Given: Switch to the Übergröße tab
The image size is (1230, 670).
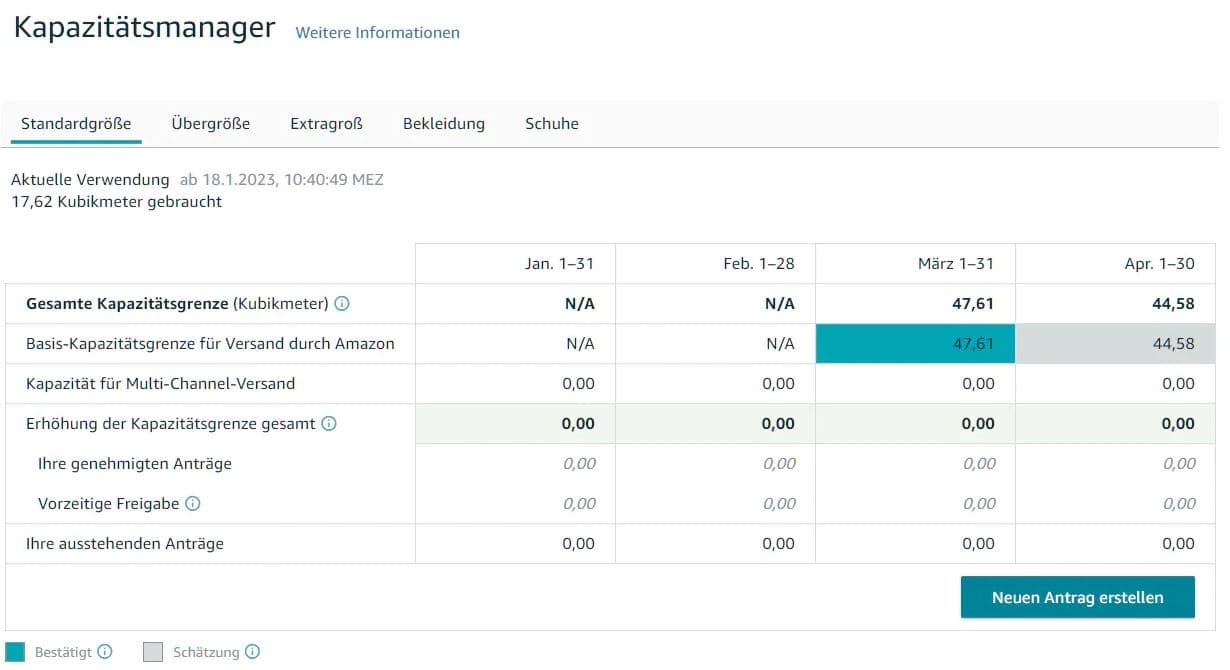Looking at the screenshot, I should [x=210, y=124].
